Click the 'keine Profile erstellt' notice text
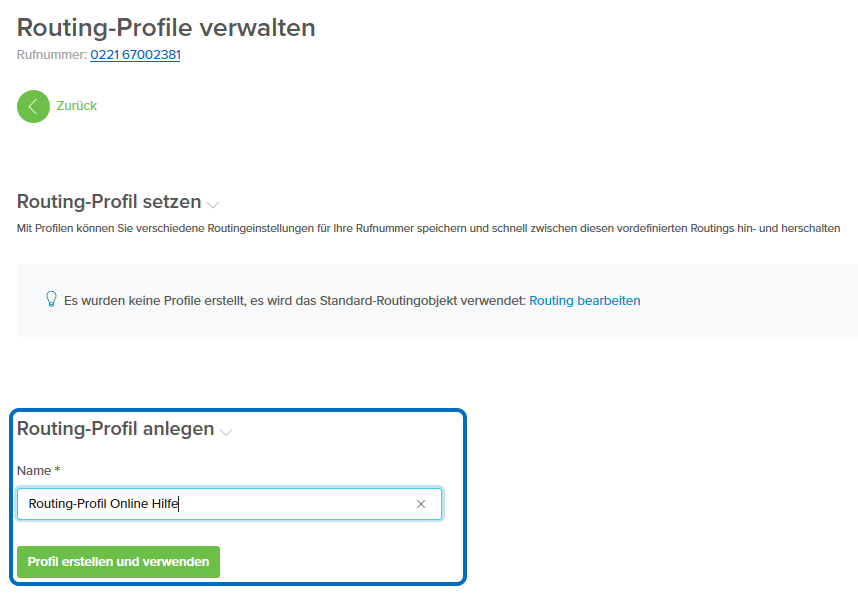 click(294, 300)
